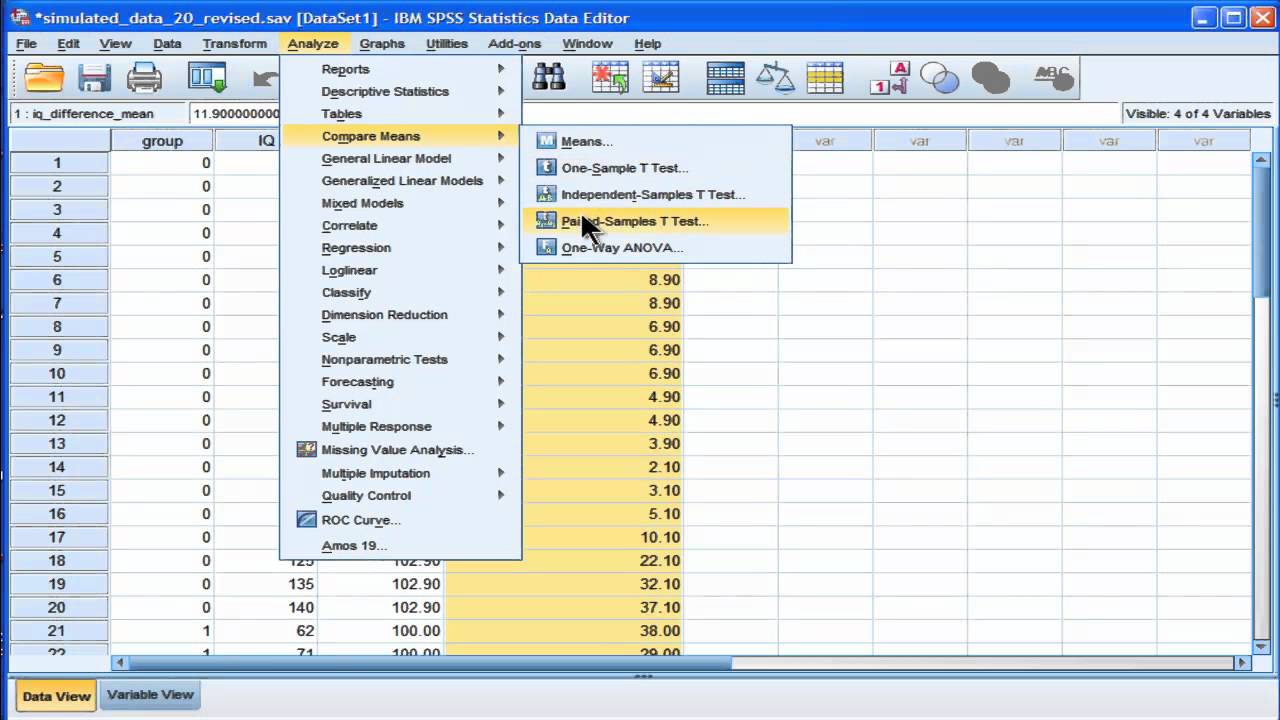Image resolution: width=1280 pixels, height=720 pixels.
Task: Click the Missing Value Analysis icon
Action: click(307, 450)
